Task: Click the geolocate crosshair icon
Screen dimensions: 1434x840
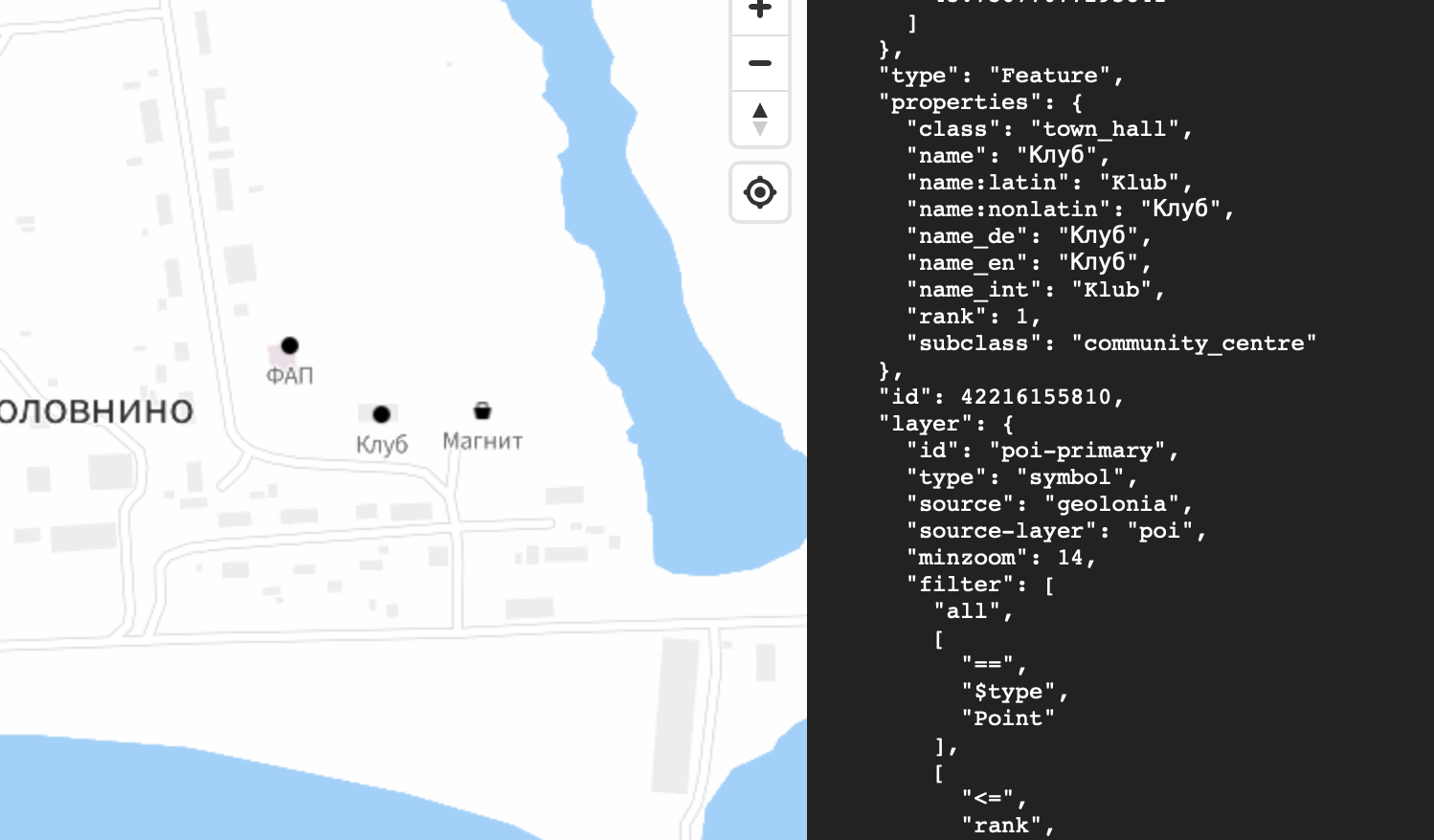Action: point(759,192)
